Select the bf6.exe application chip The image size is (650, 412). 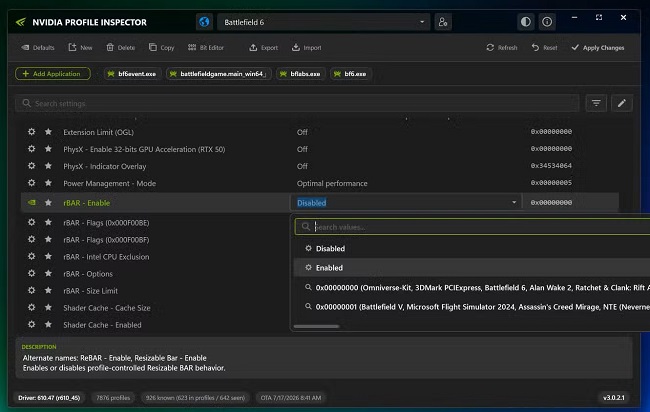point(351,74)
